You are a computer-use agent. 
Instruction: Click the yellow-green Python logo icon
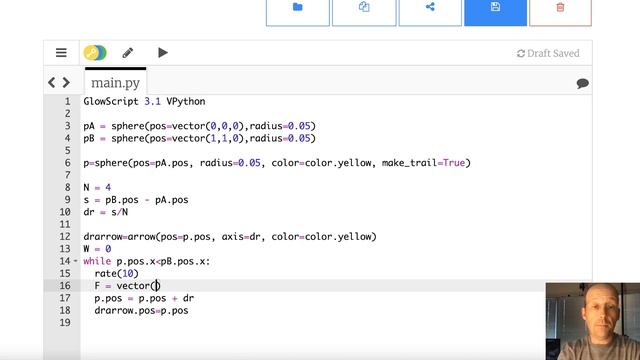(x=95, y=53)
